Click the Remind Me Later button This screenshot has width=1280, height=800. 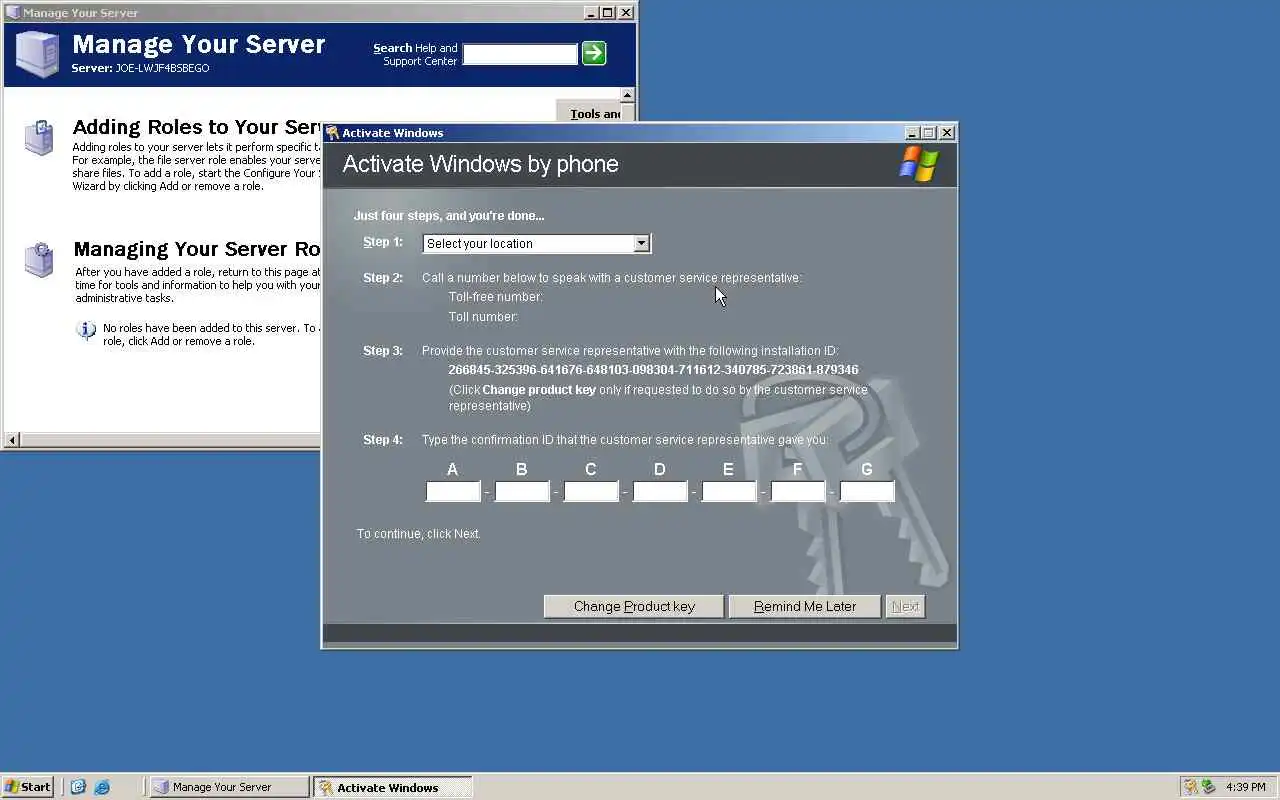pos(805,606)
